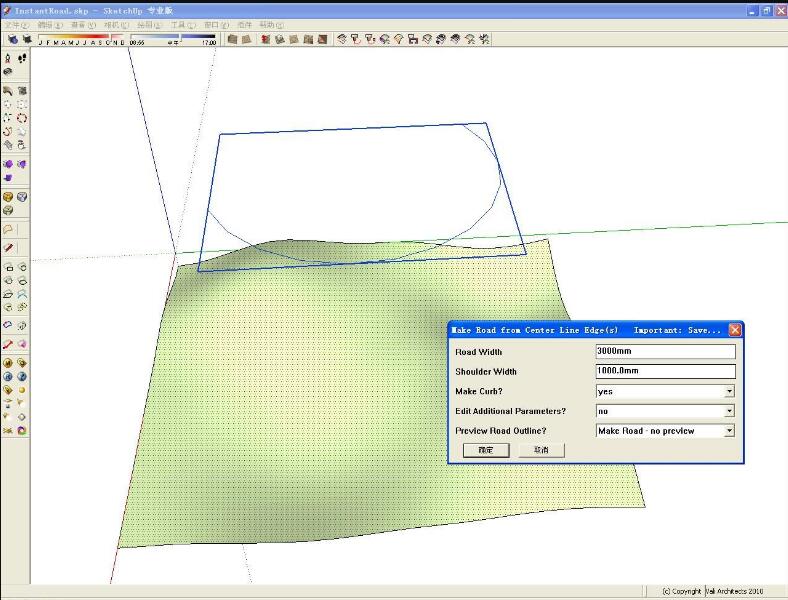Select the Walk tool footprints icon

click(x=22, y=59)
